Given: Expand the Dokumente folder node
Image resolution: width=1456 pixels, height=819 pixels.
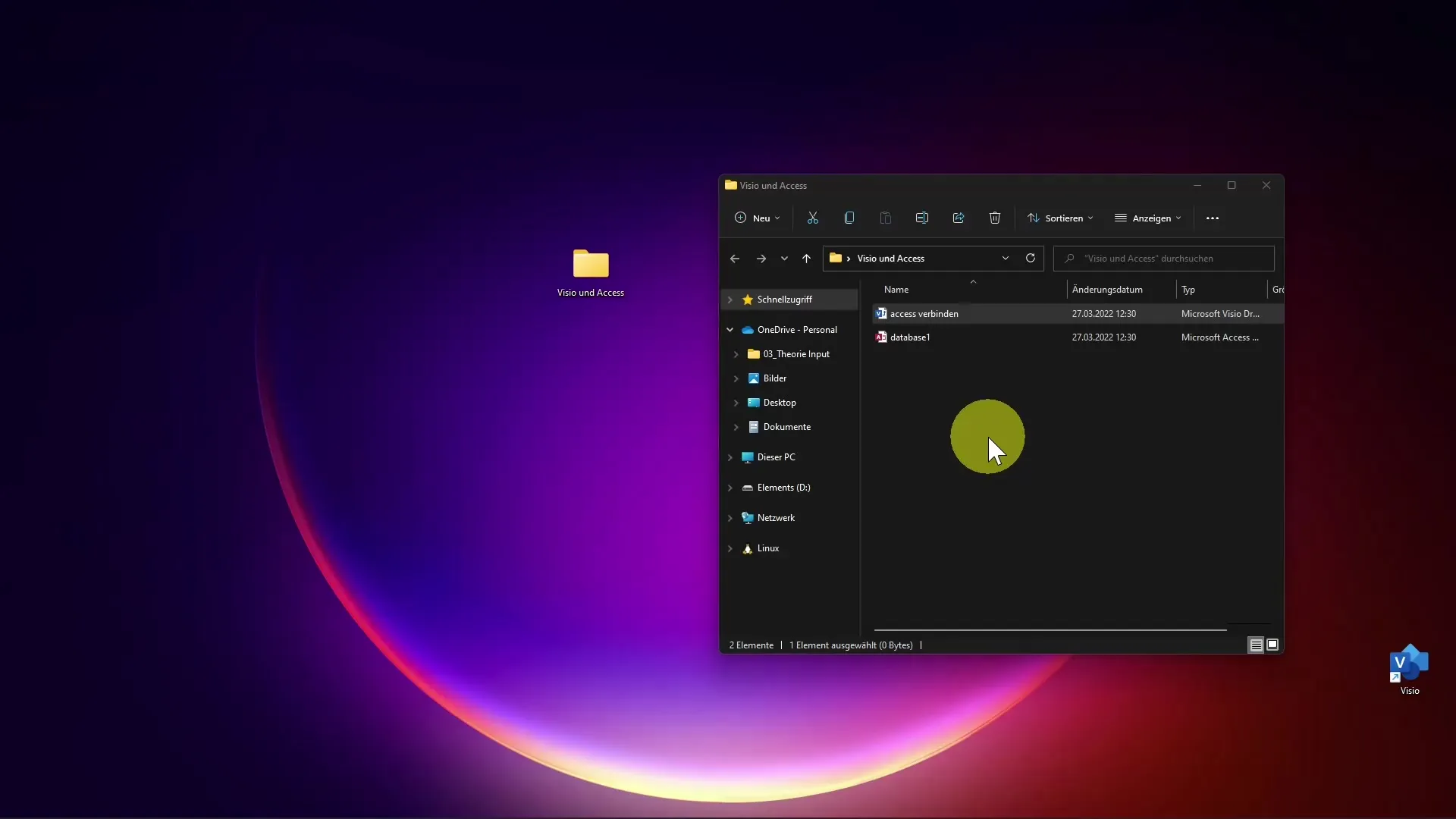Looking at the screenshot, I should pyautogui.click(x=736, y=427).
